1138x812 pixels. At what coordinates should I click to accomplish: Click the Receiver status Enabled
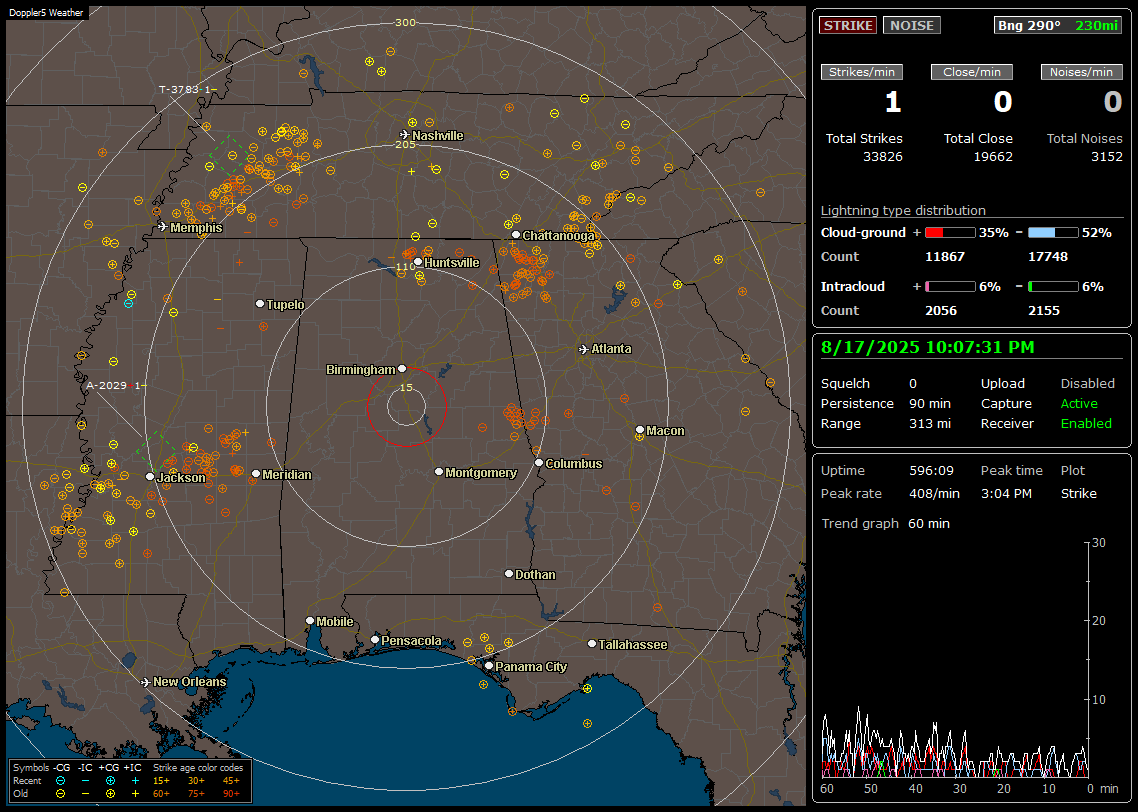pyautogui.click(x=1086, y=424)
